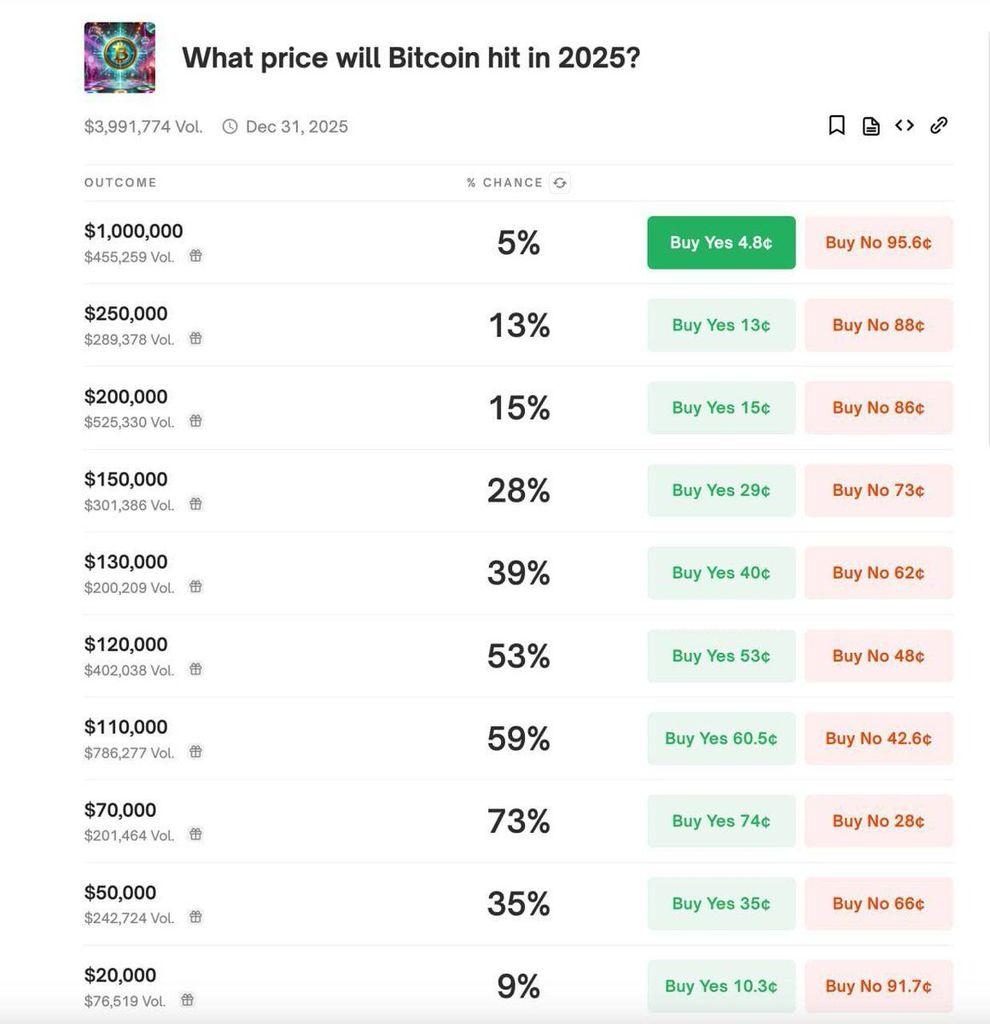
Task: Copy the market link via chain icon
Action: click(938, 125)
